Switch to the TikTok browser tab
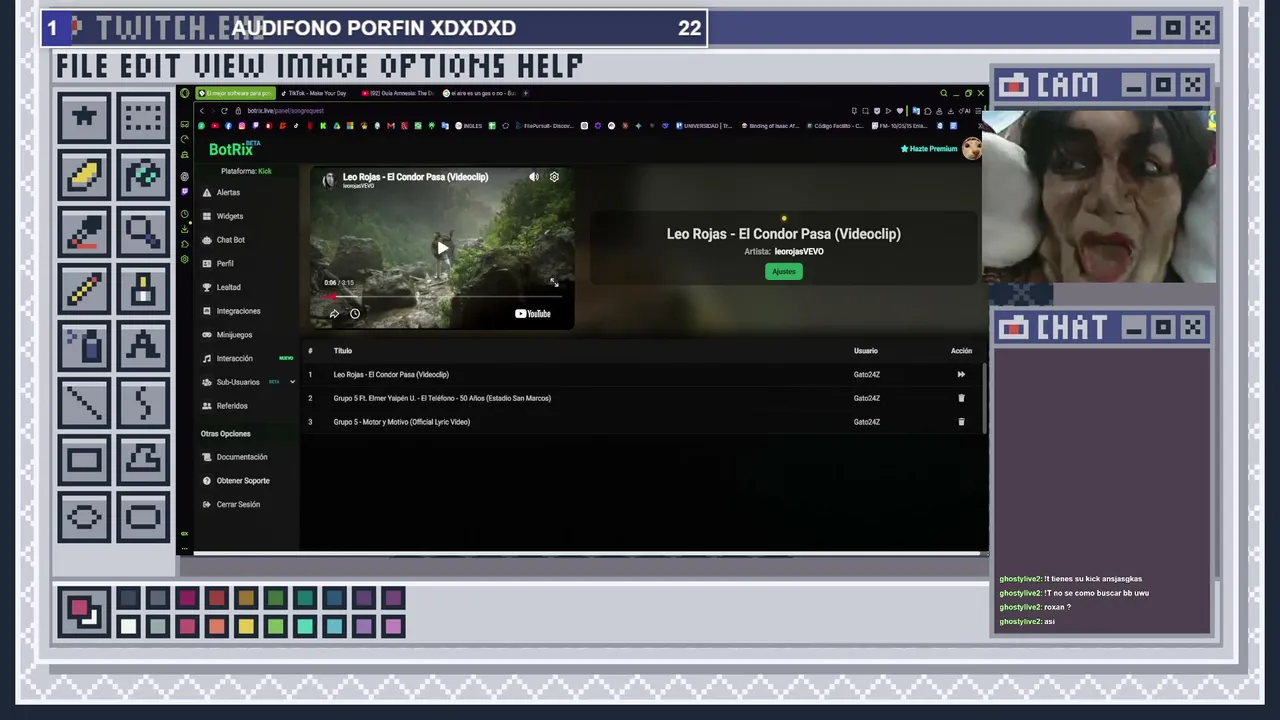 point(317,93)
